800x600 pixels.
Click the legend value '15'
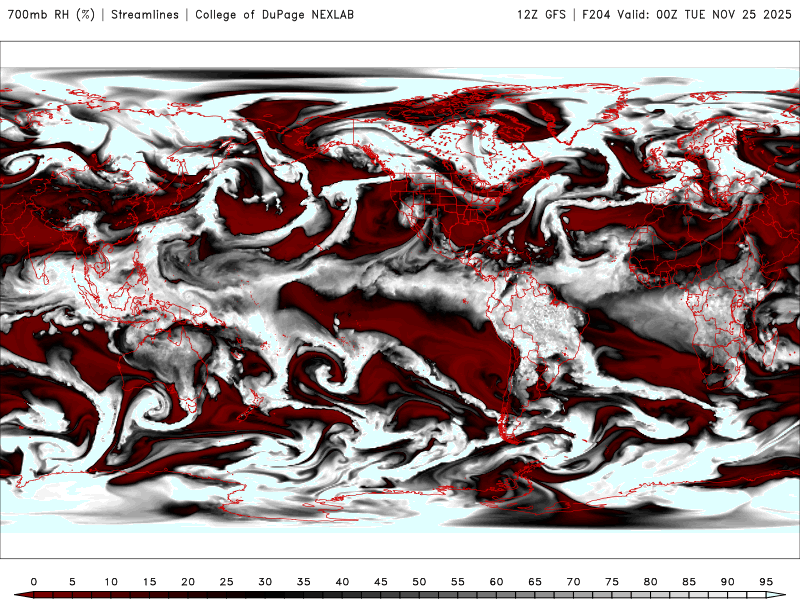149,582
